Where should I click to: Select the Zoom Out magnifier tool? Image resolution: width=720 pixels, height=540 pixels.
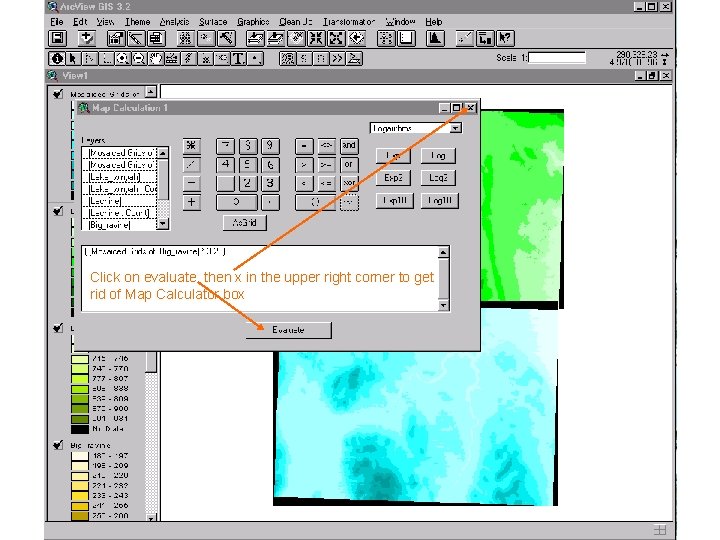pyautogui.click(x=139, y=58)
